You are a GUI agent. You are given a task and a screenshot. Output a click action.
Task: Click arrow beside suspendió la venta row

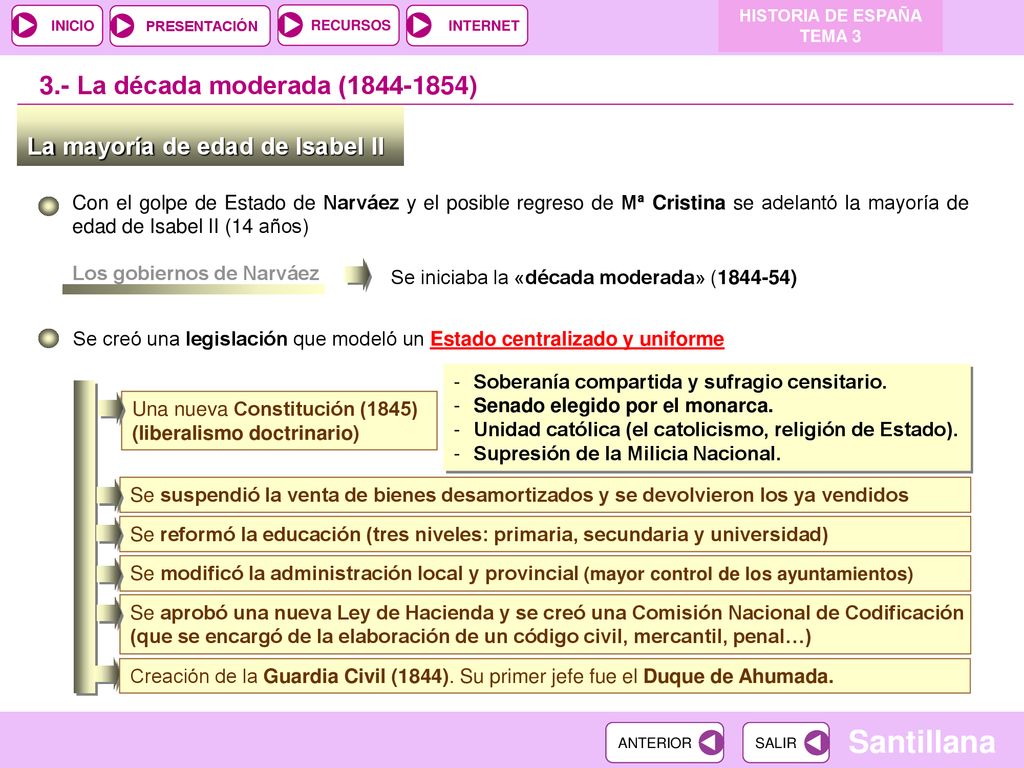[110, 496]
